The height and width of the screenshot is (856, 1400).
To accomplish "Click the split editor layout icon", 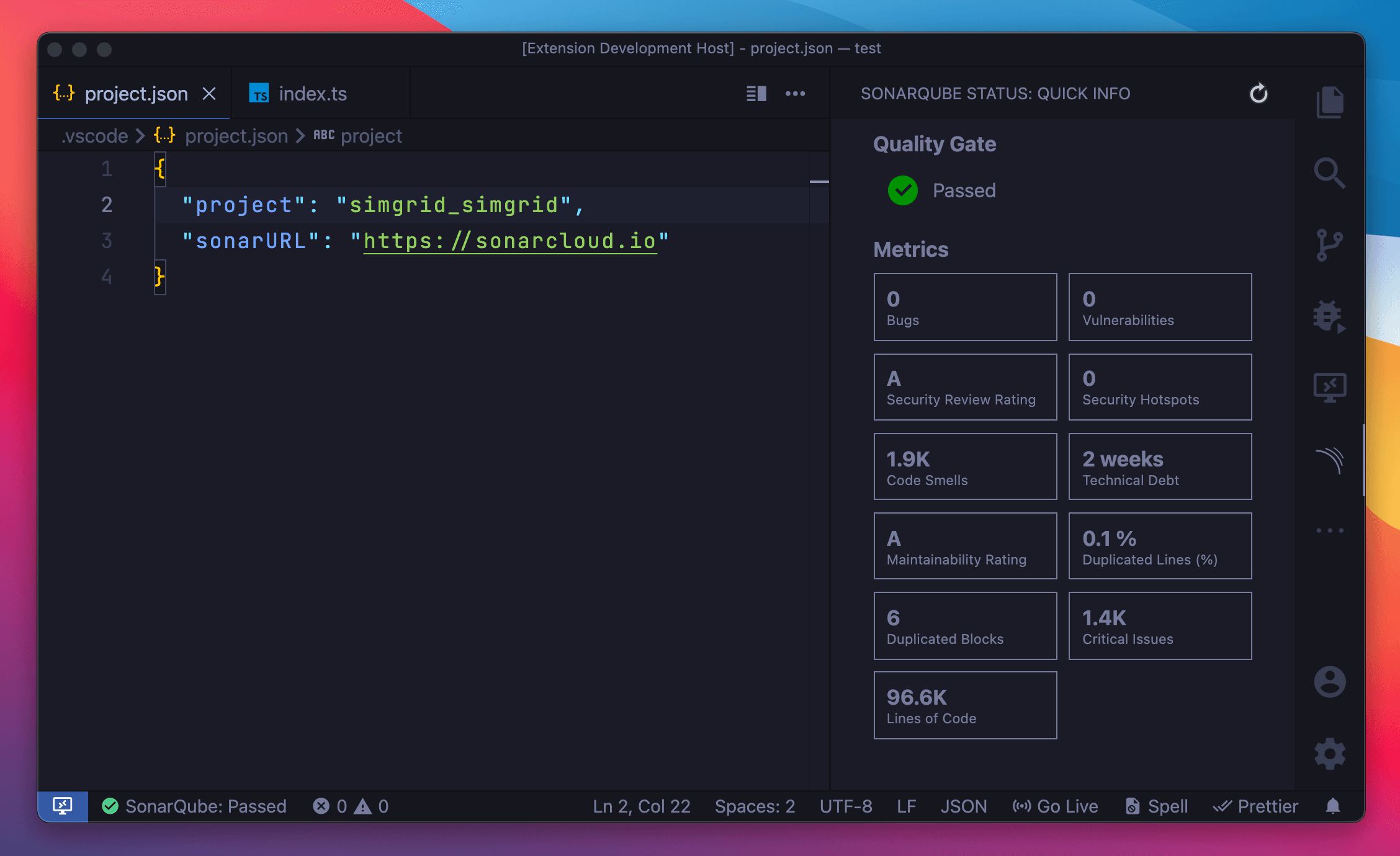I will coord(756,94).
